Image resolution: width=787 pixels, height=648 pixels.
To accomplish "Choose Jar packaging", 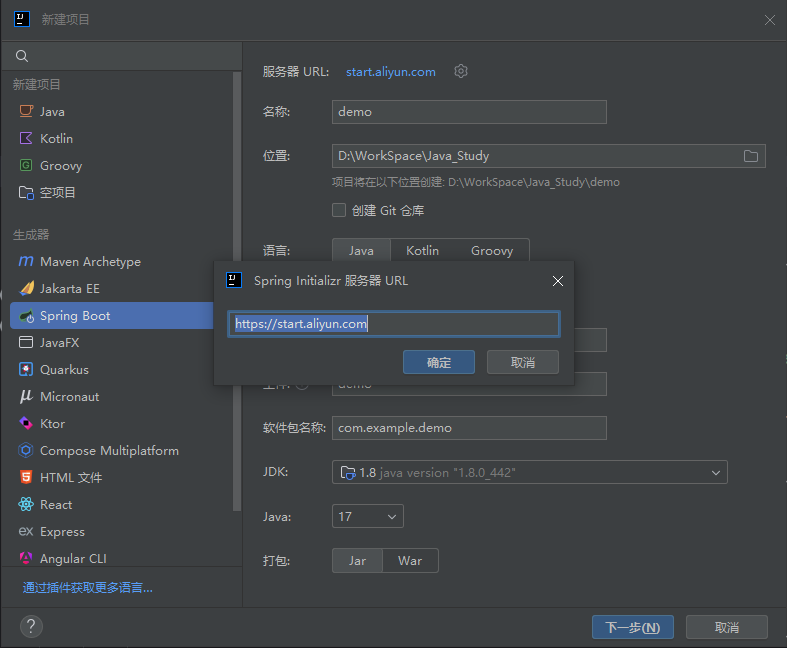I will click(x=357, y=561).
